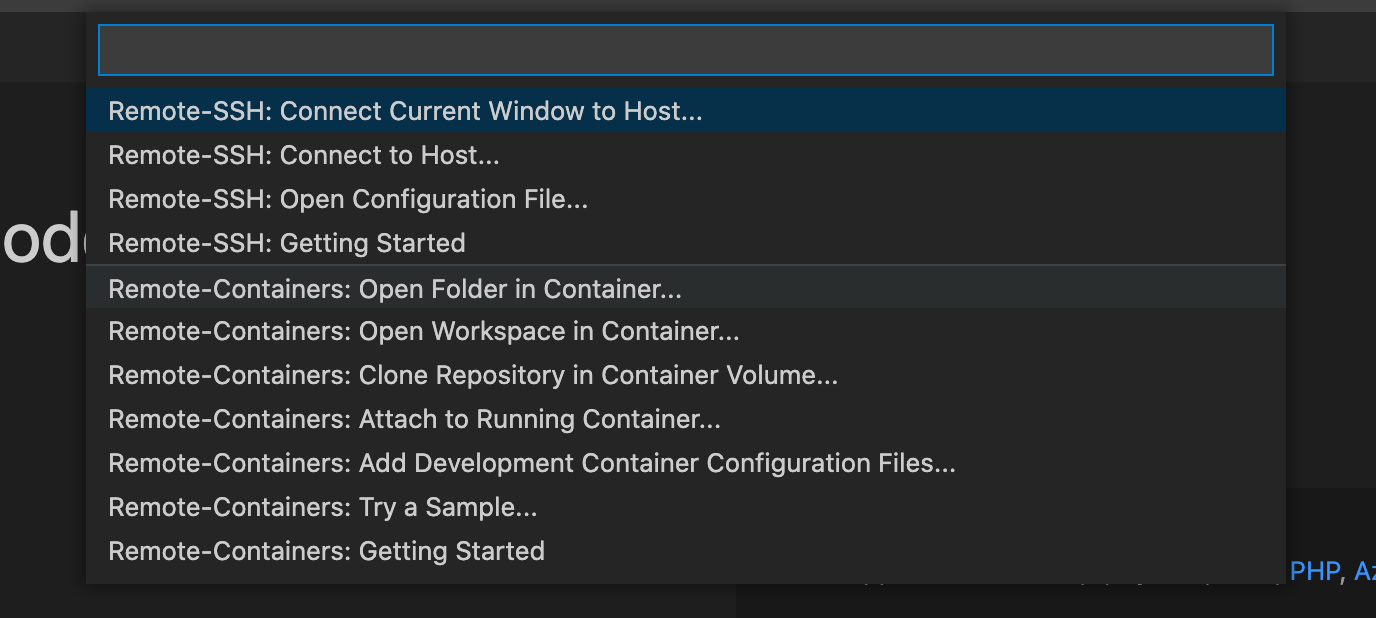Focus the empty quick pick text box

click(685, 50)
